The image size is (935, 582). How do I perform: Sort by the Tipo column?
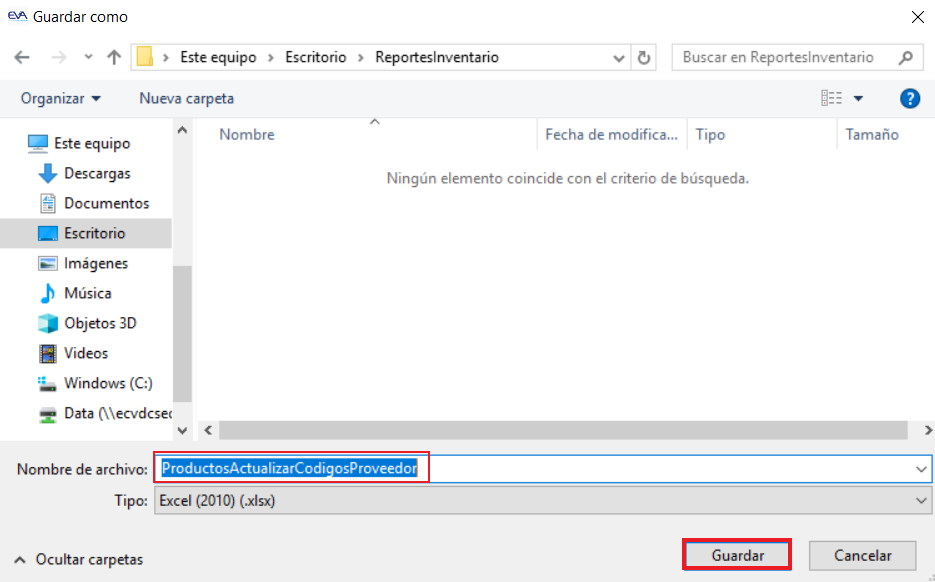710,135
